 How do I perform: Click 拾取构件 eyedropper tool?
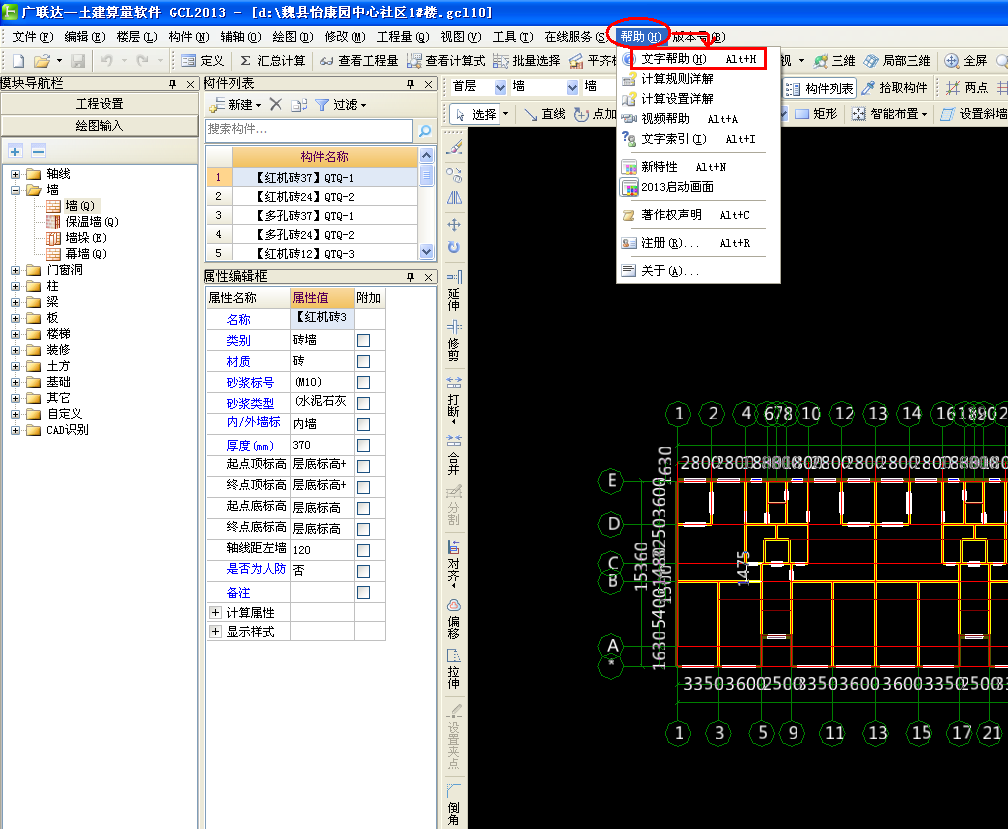[895, 88]
